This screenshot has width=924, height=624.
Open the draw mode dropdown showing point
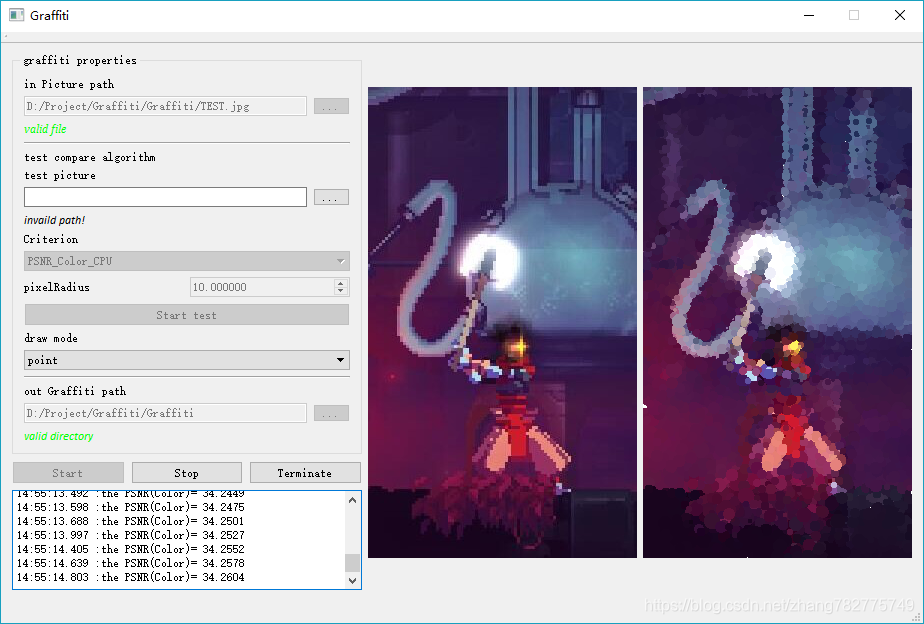tap(187, 360)
